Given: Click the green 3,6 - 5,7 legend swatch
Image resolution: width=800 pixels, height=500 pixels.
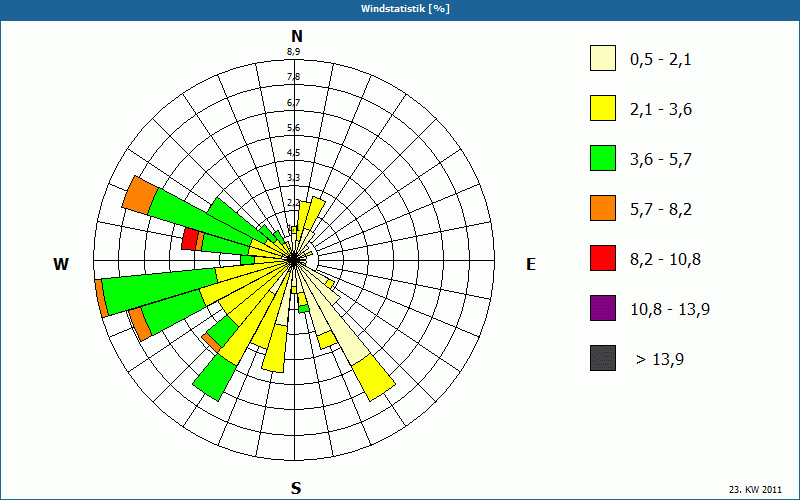Looking at the screenshot, I should pyautogui.click(x=603, y=158).
